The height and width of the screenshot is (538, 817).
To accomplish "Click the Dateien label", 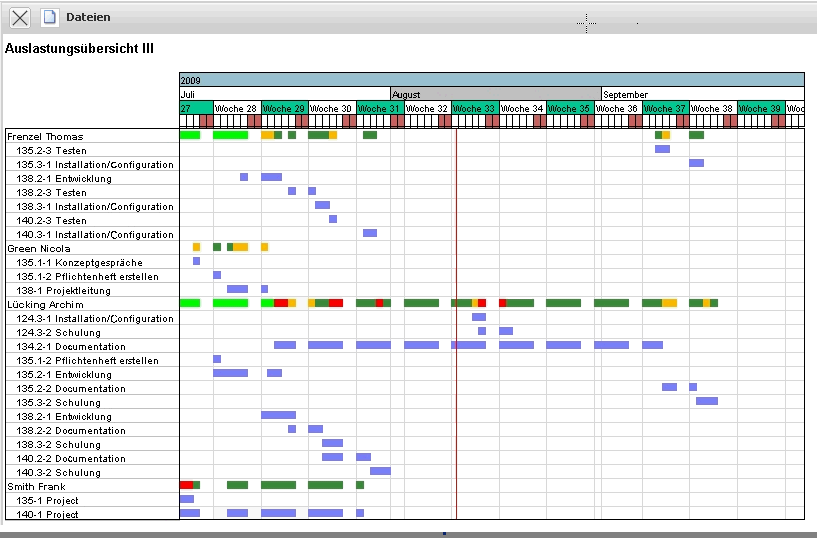I will point(88,17).
